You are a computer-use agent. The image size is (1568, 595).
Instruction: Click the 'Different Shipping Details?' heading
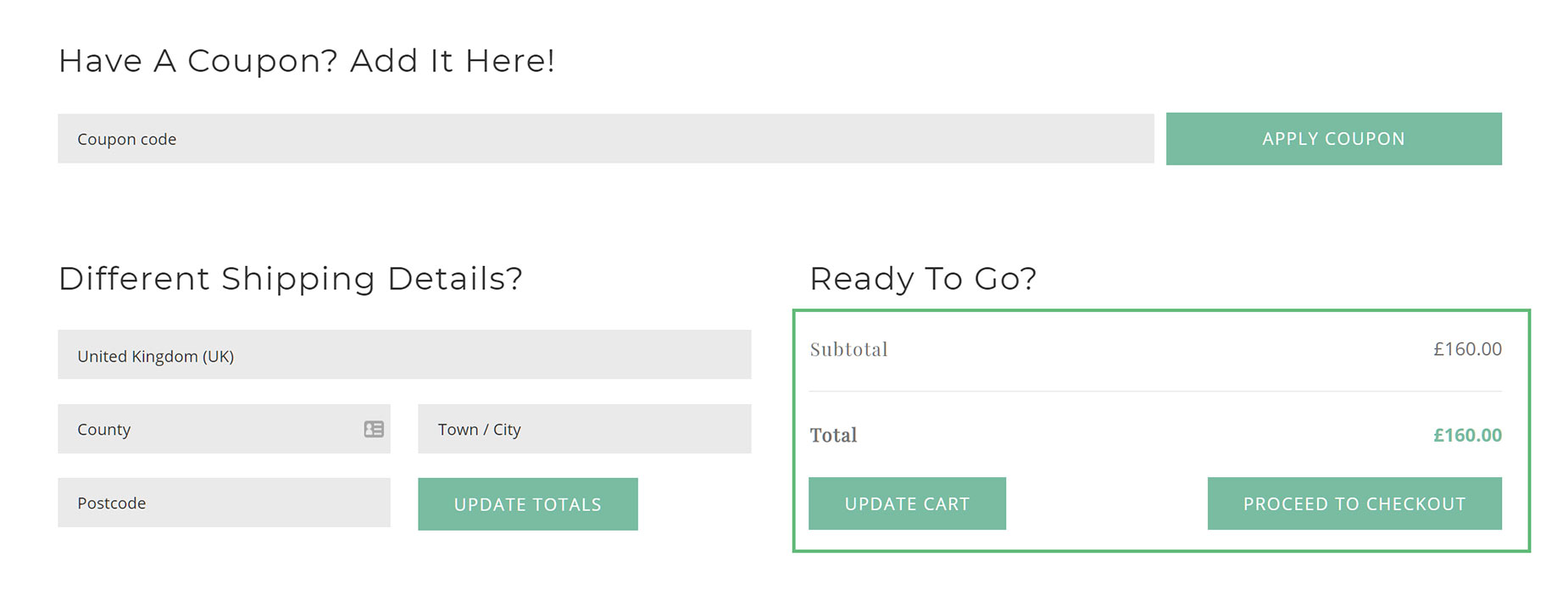pyautogui.click(x=291, y=279)
